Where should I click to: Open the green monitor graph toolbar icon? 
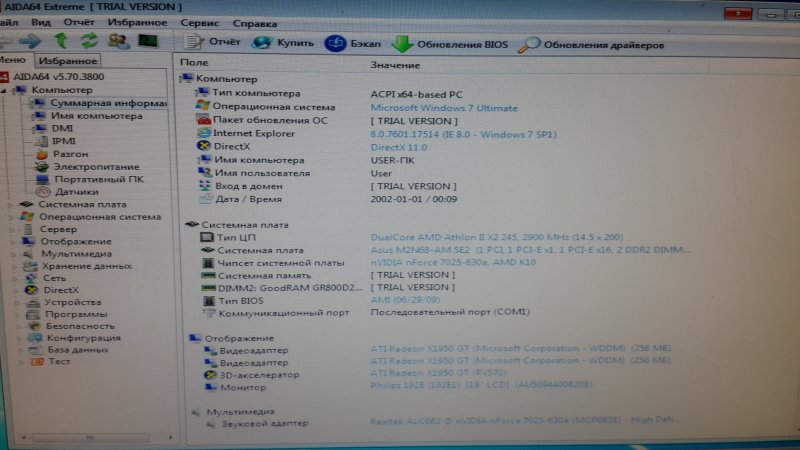[x=148, y=42]
